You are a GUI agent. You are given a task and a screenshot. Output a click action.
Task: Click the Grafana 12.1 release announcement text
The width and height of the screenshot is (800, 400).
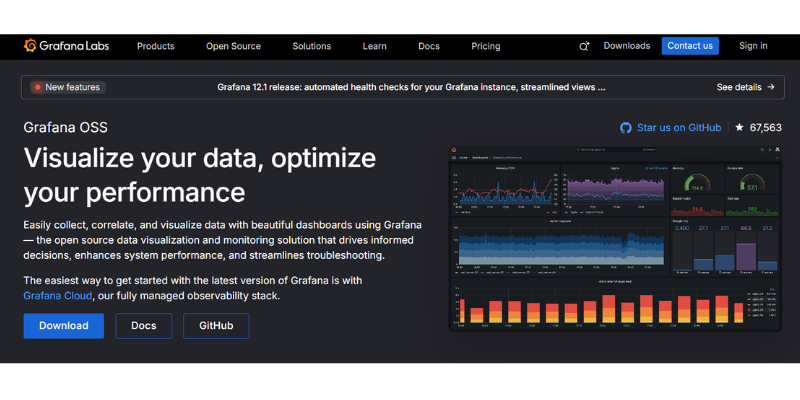(411, 87)
